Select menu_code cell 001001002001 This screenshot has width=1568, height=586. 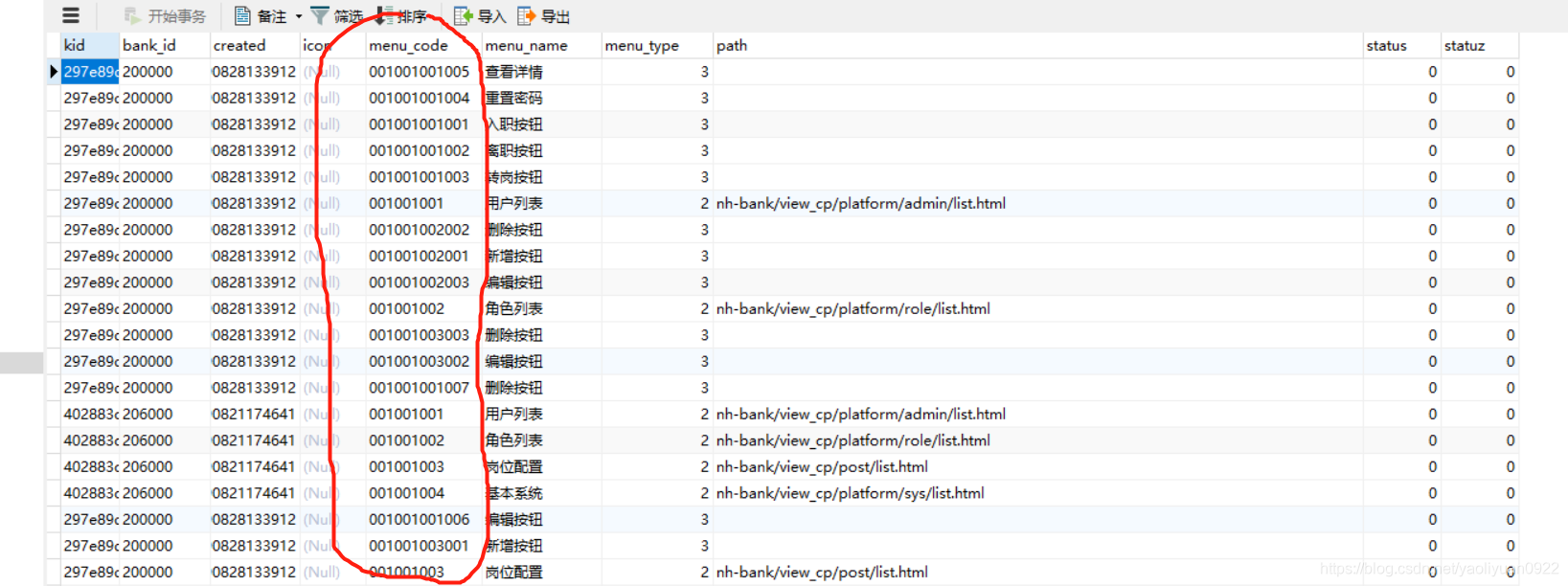click(x=422, y=256)
